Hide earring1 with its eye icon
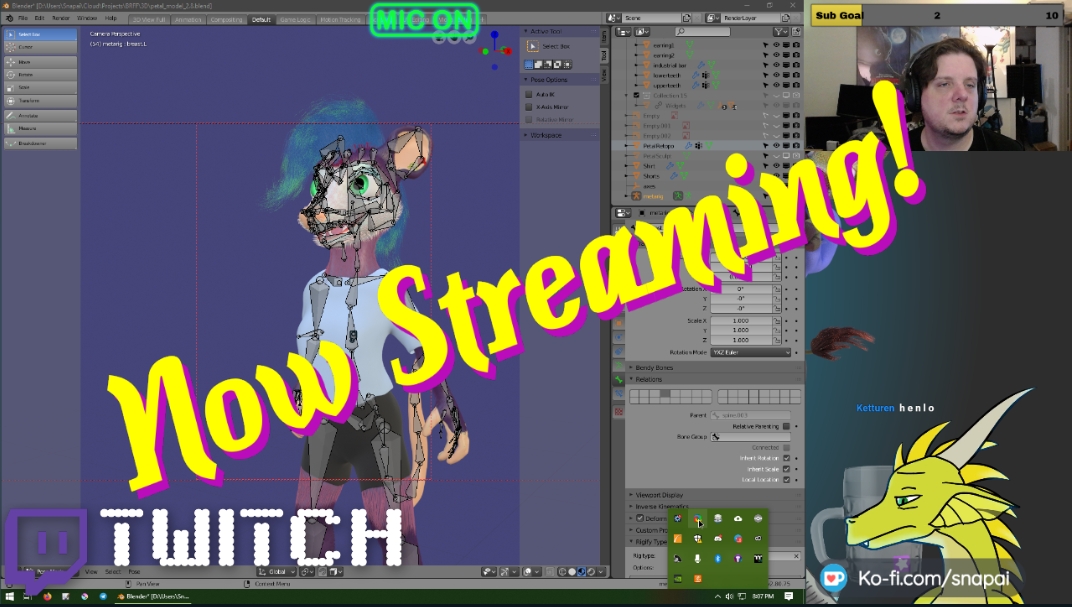1072x607 pixels. point(776,45)
